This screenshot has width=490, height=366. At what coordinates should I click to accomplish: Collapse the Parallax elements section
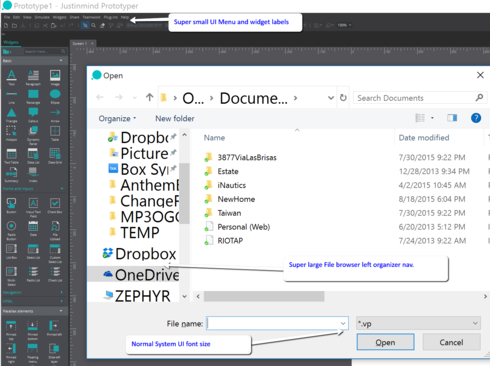click(x=61, y=311)
